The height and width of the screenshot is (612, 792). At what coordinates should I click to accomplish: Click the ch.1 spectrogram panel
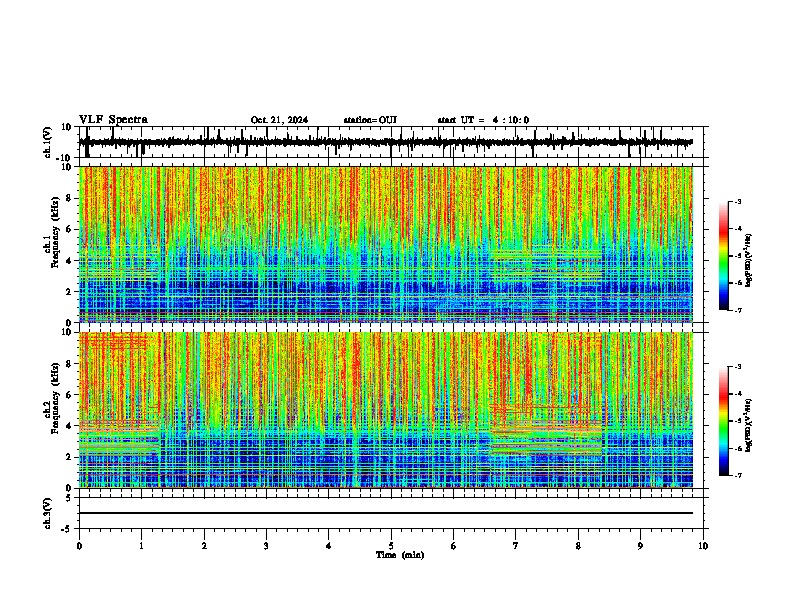click(385, 244)
